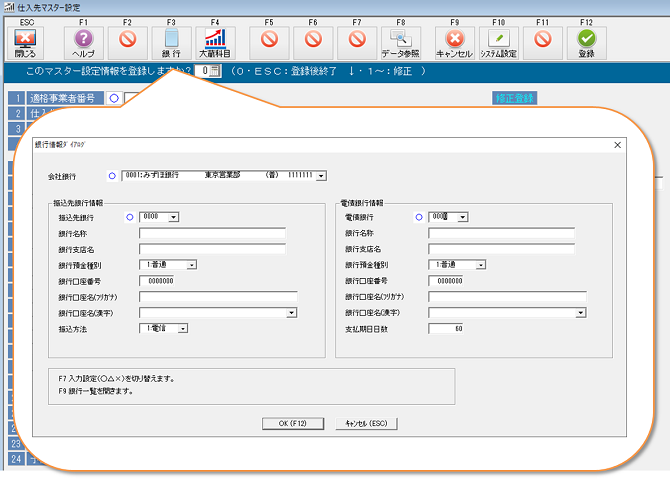Open the 振込方法 dropdown
The width and height of the screenshot is (670, 479).
coord(184,328)
